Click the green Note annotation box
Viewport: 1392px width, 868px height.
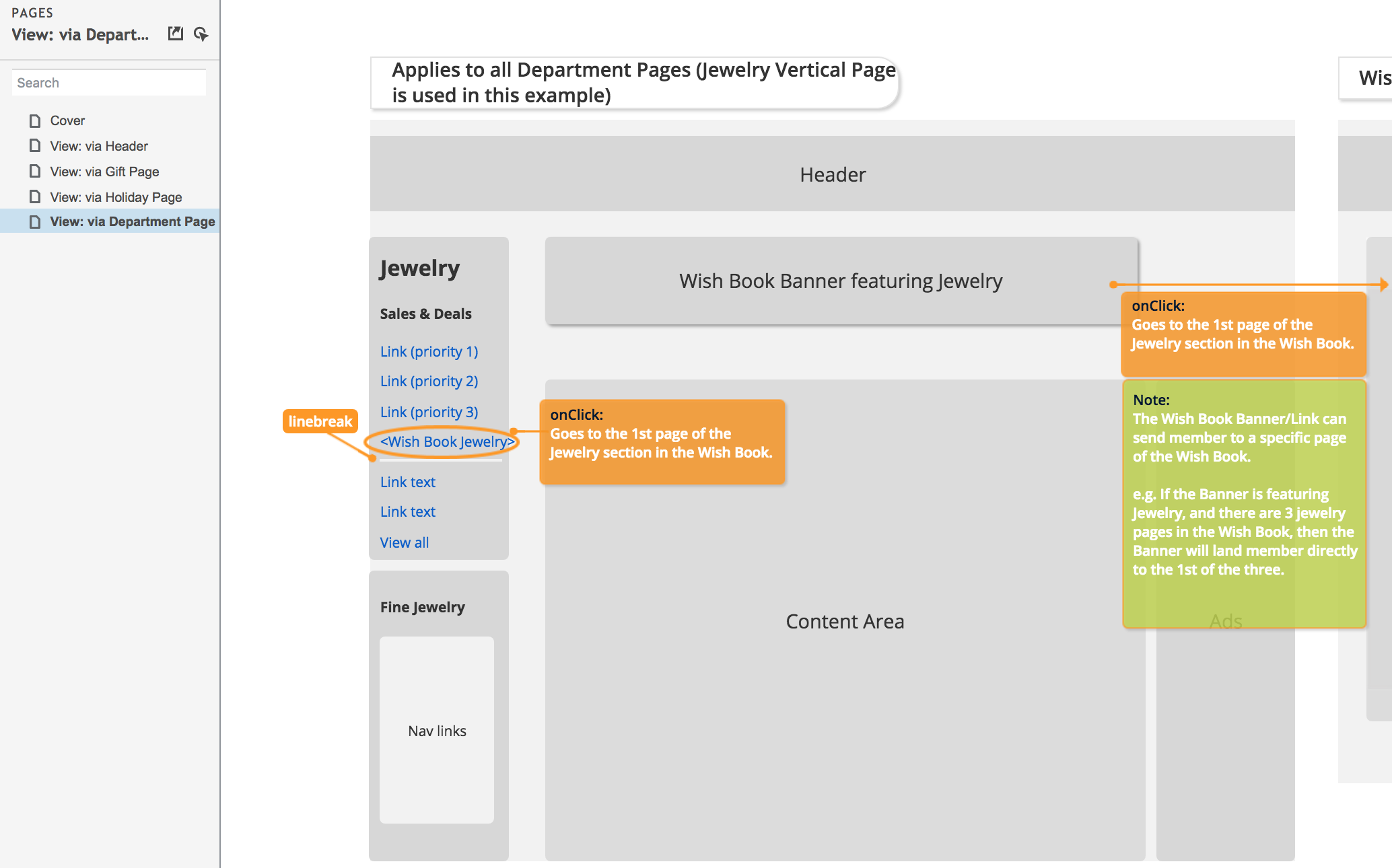tap(1244, 503)
